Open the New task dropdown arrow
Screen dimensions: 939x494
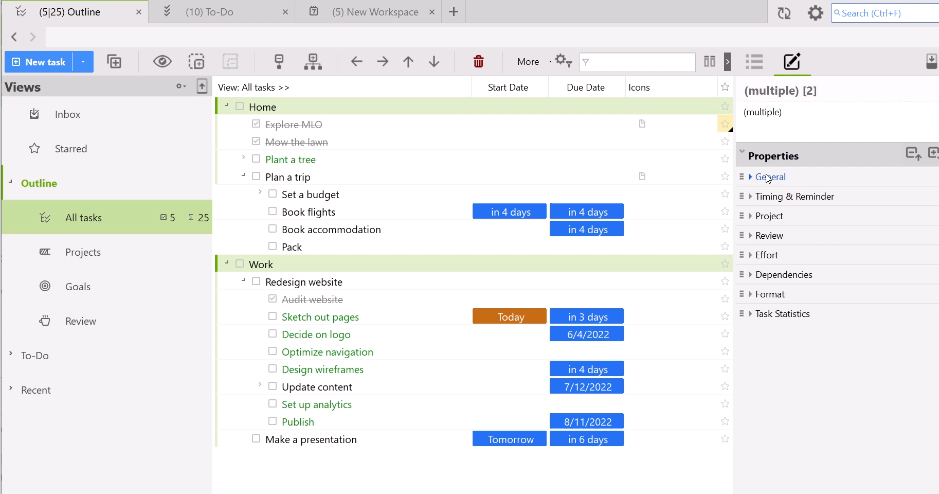coord(83,62)
